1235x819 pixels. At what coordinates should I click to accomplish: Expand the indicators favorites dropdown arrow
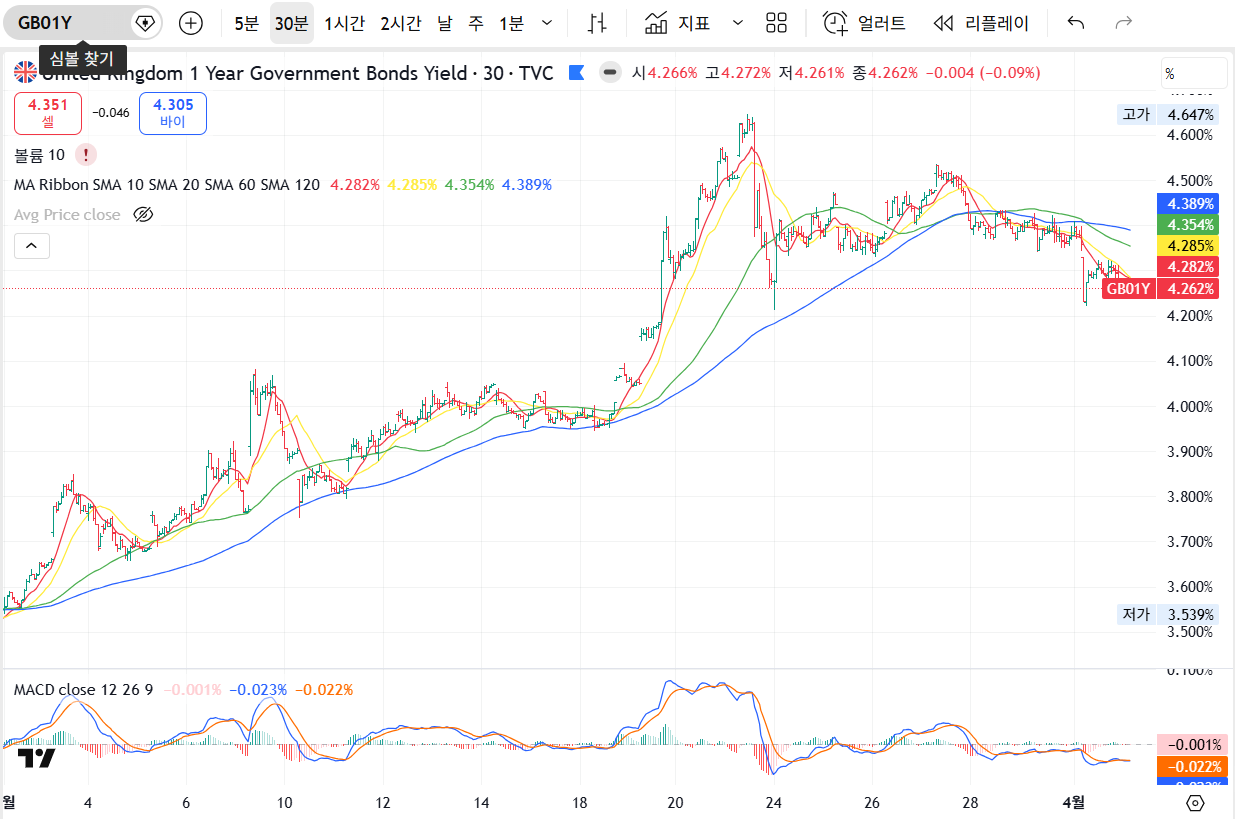pyautogui.click(x=738, y=23)
